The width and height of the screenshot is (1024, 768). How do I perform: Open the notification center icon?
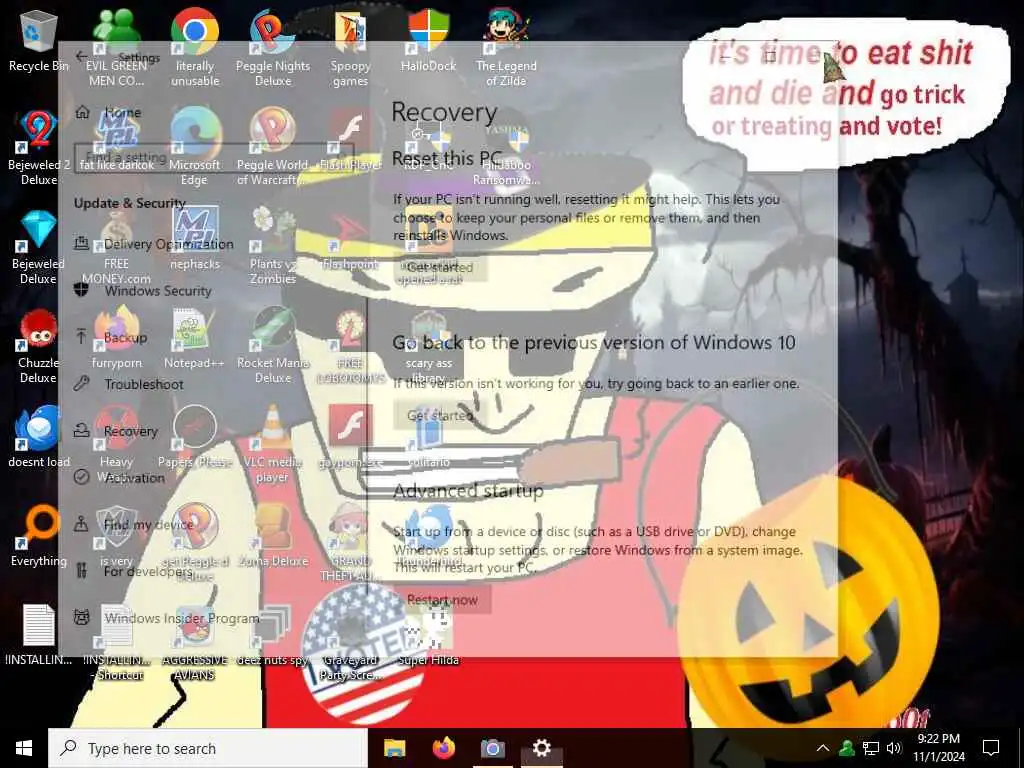(x=991, y=748)
